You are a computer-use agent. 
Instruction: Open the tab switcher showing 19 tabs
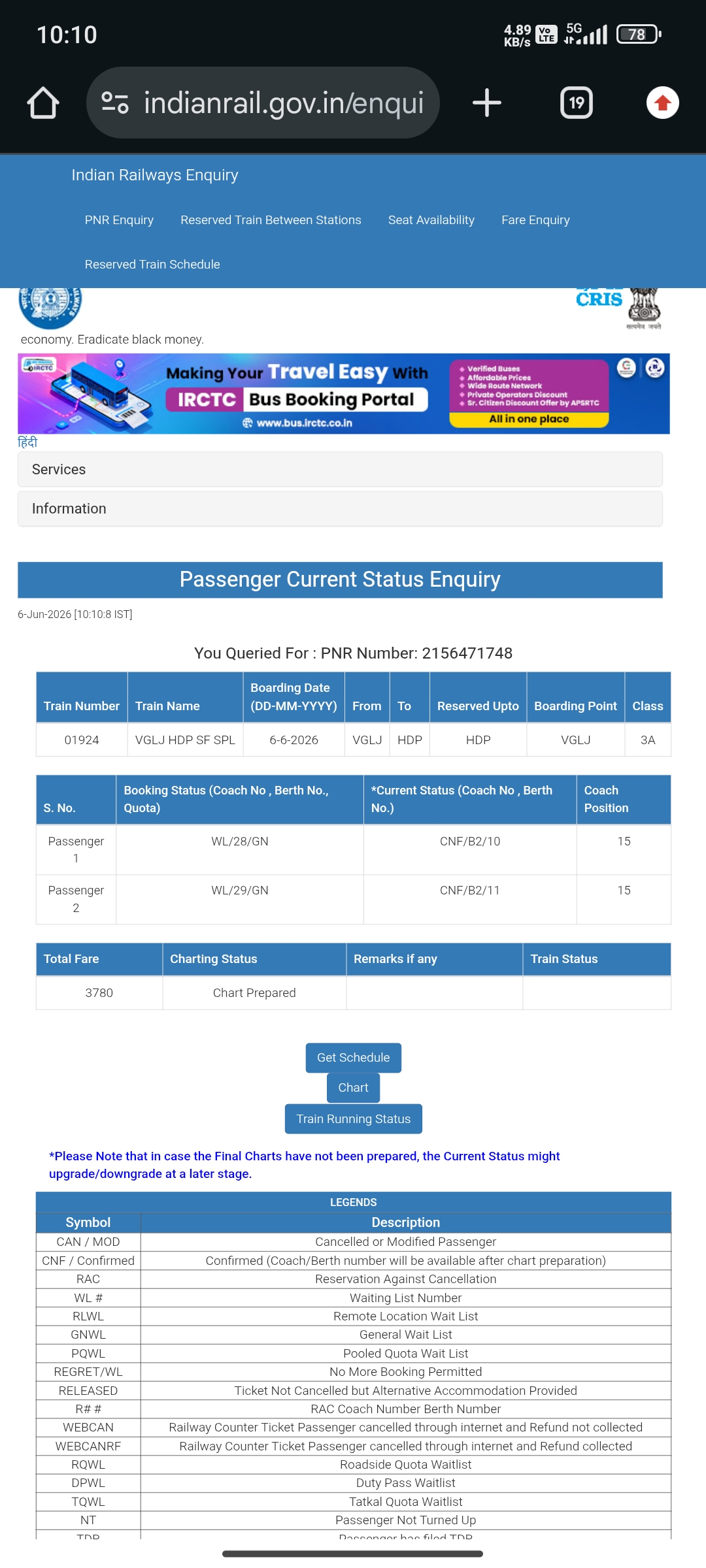577,103
